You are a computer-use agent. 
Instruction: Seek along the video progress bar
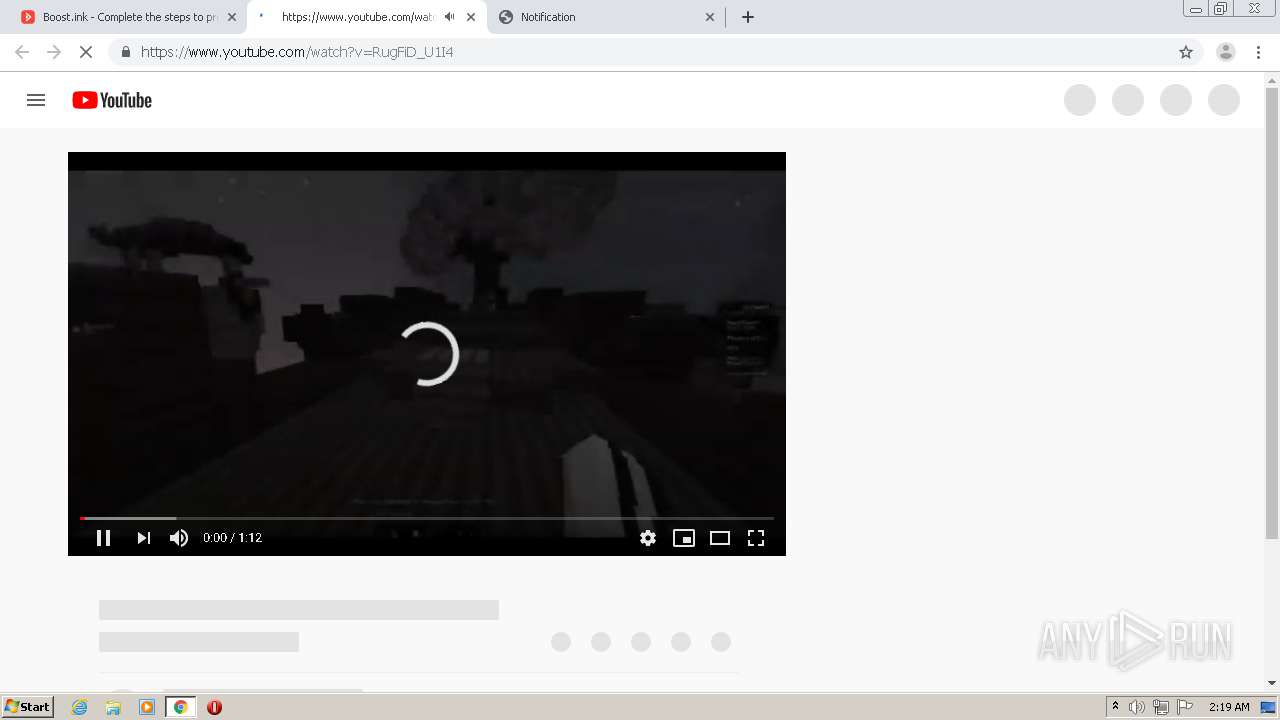pos(427,518)
